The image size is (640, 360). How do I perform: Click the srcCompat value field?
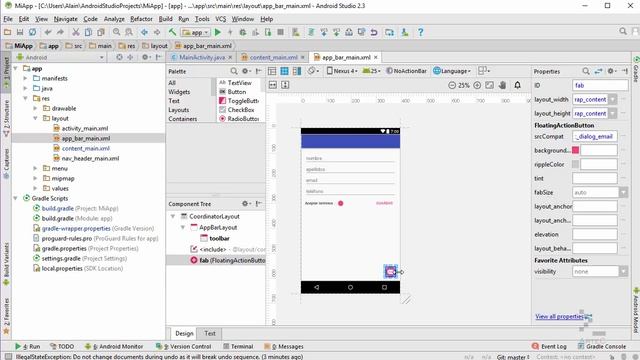pos(595,136)
